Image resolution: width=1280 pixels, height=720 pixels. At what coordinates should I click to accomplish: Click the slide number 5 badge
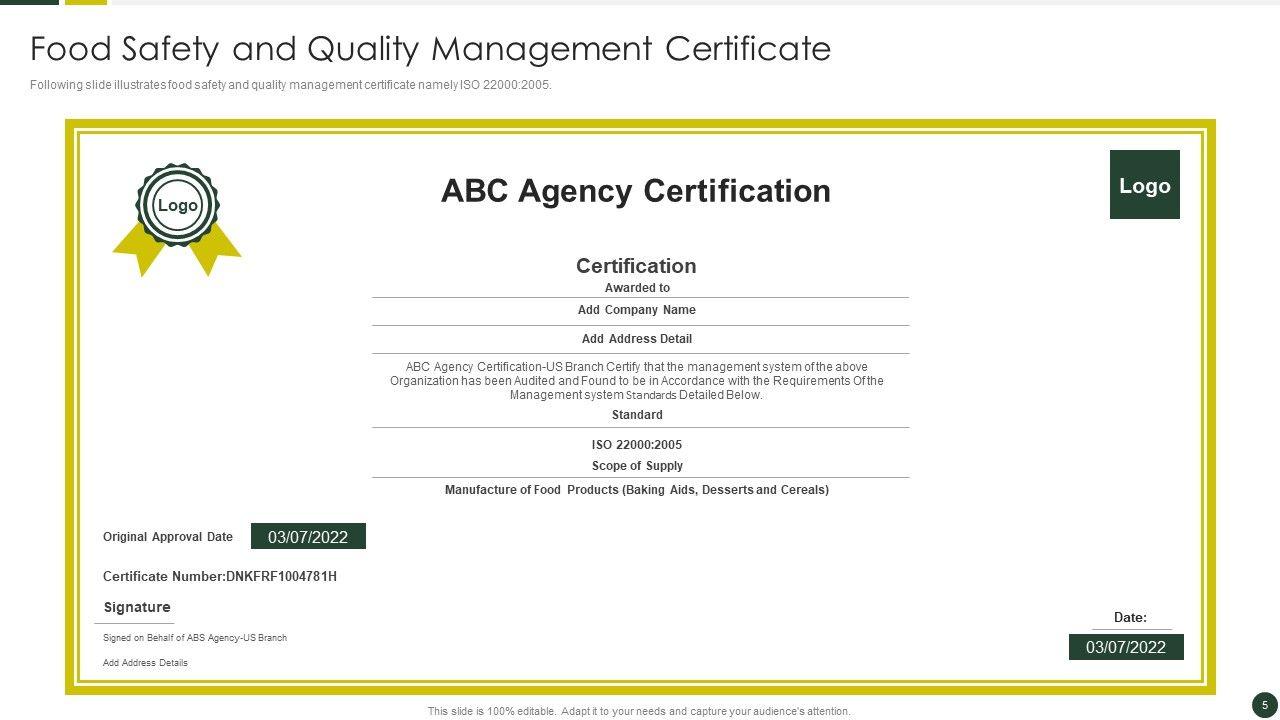(1264, 705)
